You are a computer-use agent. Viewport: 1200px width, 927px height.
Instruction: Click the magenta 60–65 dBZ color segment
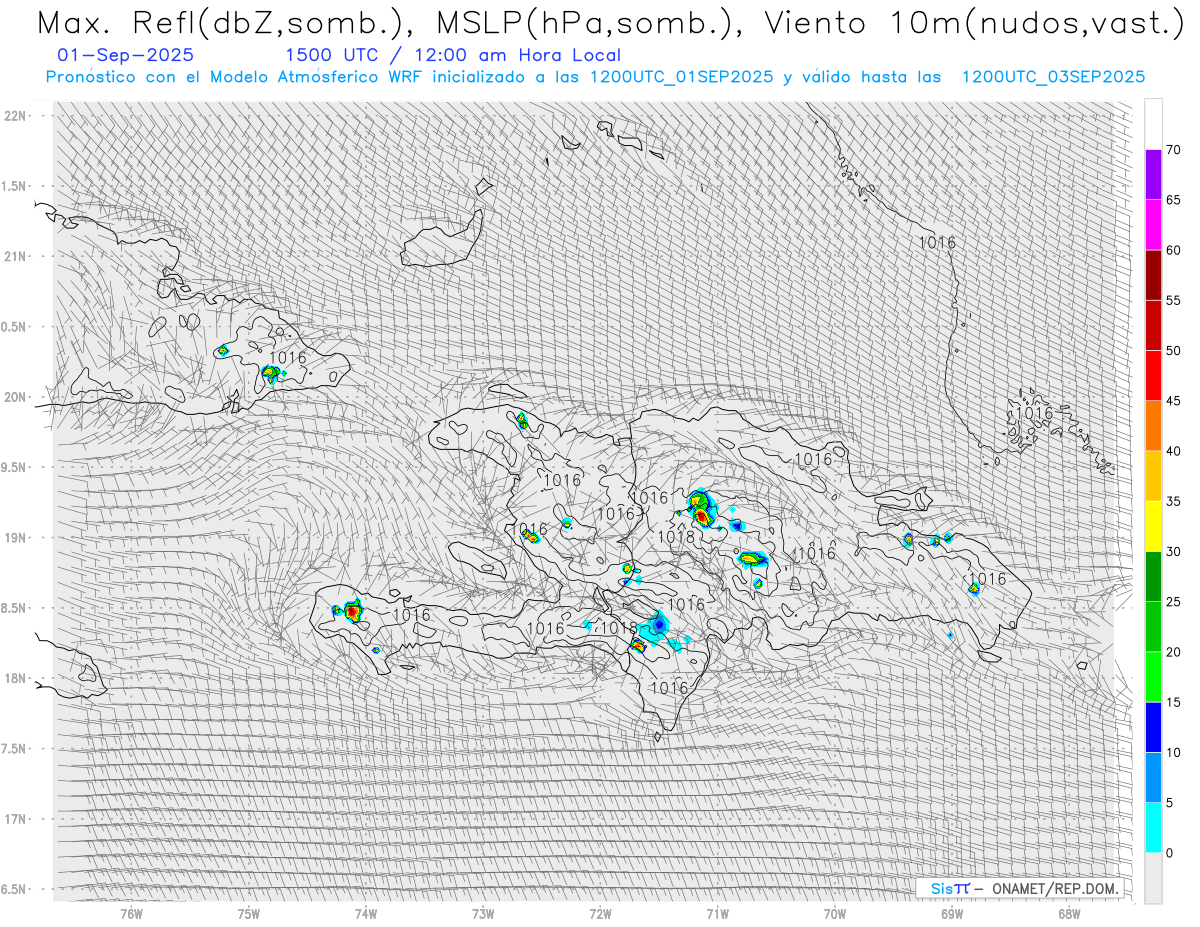(1153, 225)
